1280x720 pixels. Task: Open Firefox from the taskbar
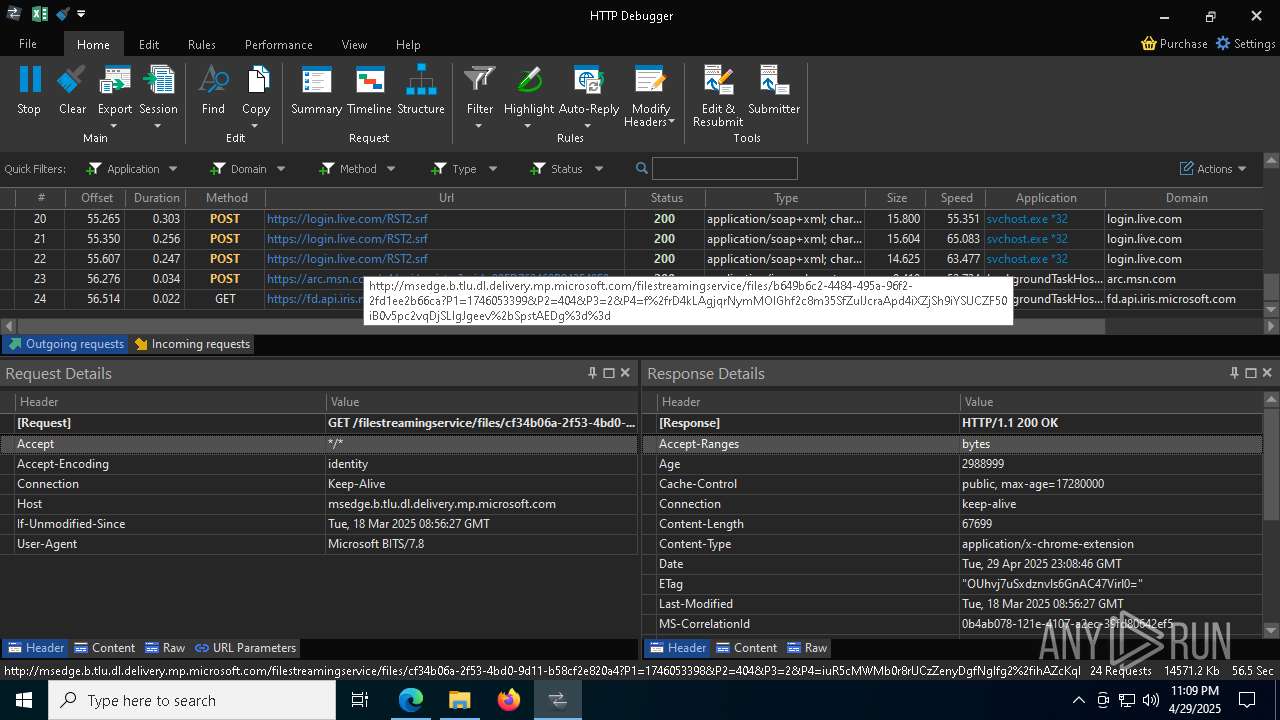click(x=509, y=700)
